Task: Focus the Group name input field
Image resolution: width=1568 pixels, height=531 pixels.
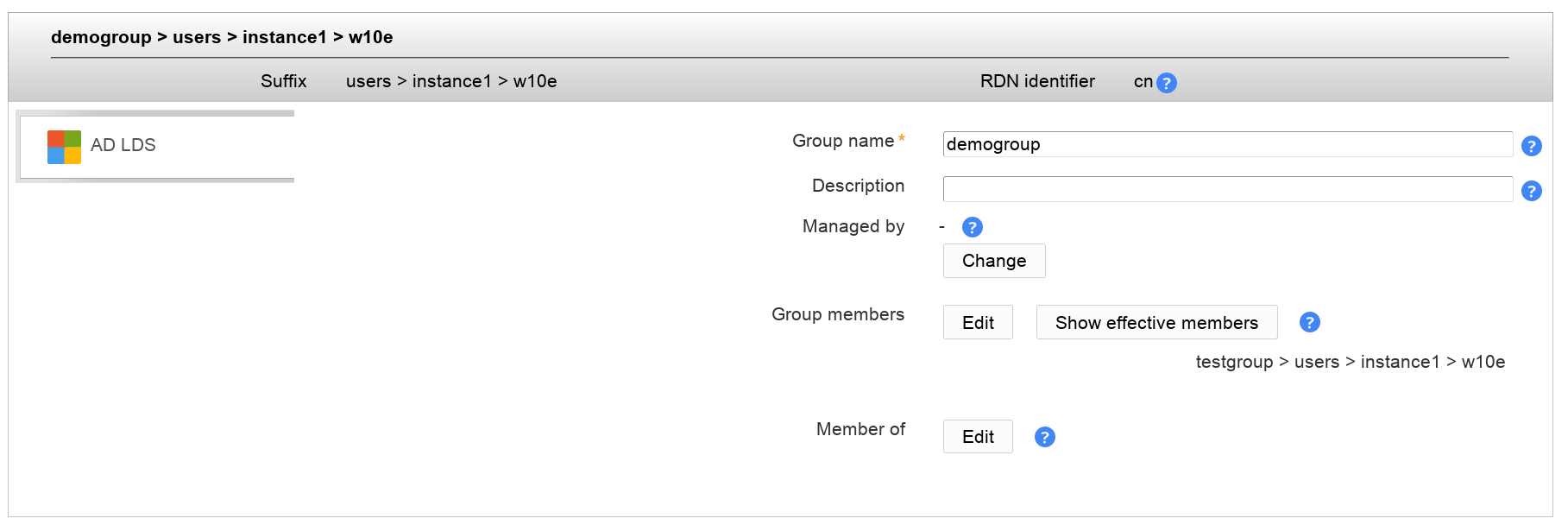Action: (x=1226, y=144)
